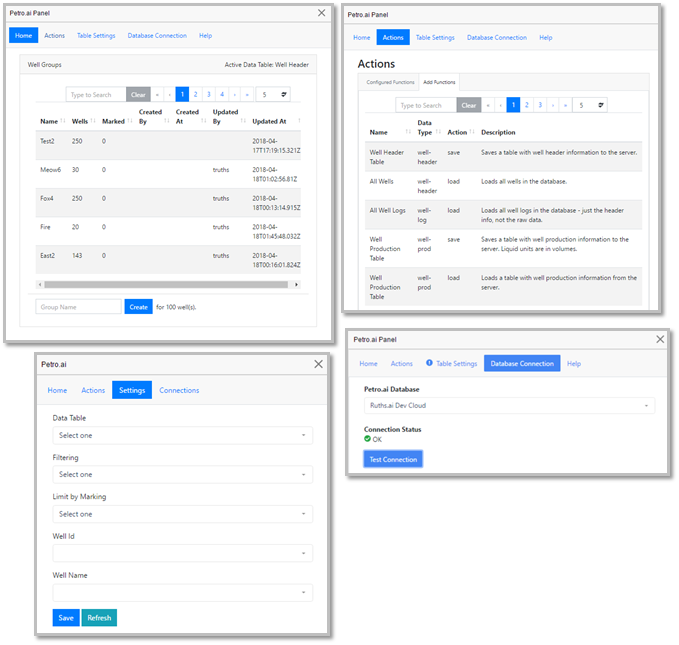679x645 pixels.
Task: Click Type to Search field in Actions panel
Action: pyautogui.click(x=426, y=105)
